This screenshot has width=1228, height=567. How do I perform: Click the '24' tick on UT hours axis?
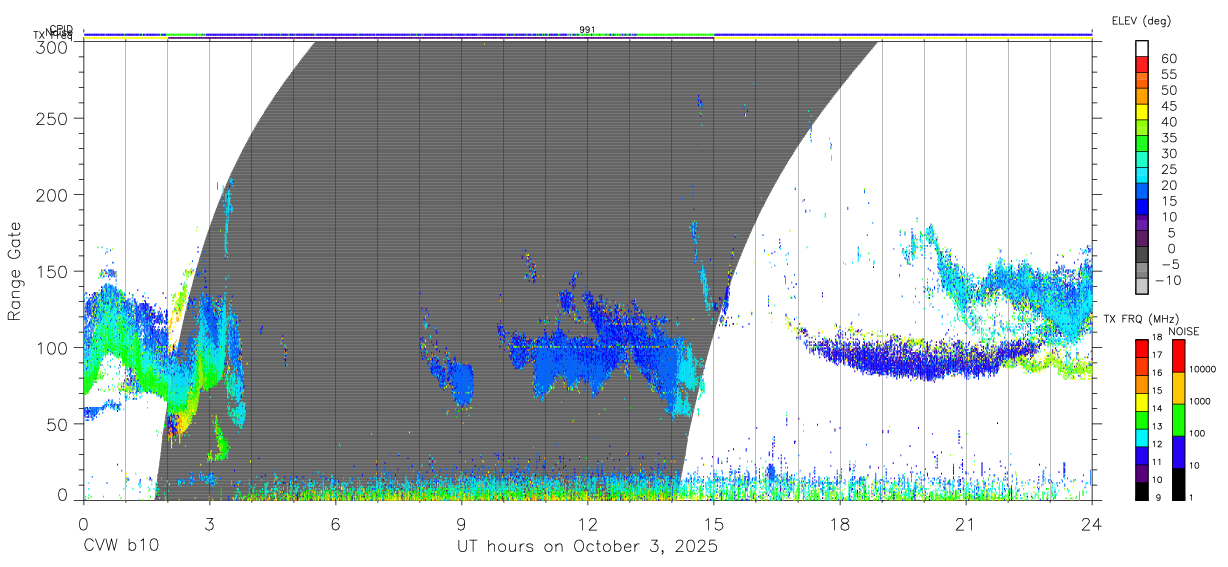pos(1092,523)
